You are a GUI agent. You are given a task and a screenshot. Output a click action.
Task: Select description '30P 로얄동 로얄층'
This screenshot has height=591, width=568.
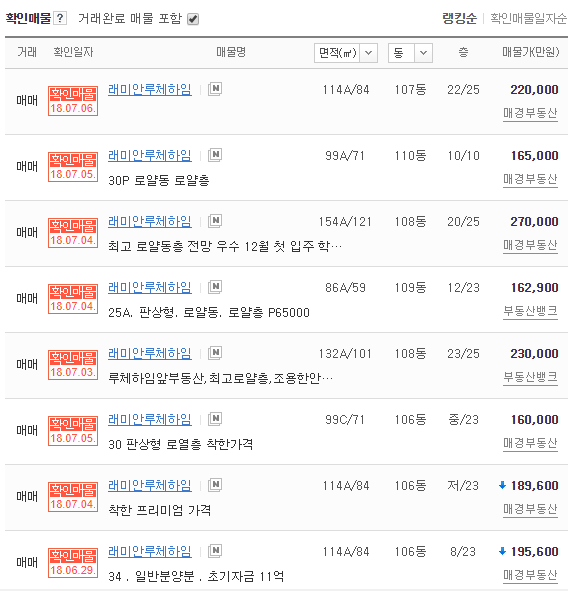point(159,181)
